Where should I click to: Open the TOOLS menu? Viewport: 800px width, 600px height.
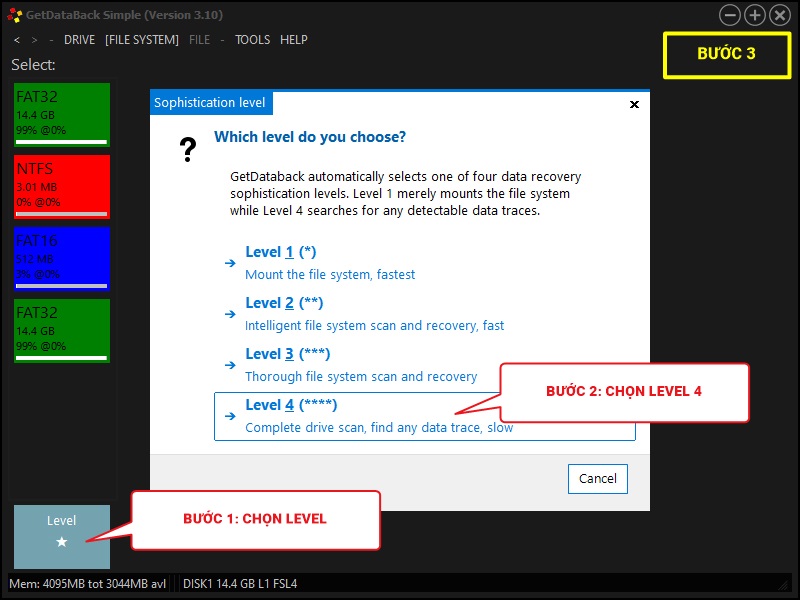[x=253, y=40]
